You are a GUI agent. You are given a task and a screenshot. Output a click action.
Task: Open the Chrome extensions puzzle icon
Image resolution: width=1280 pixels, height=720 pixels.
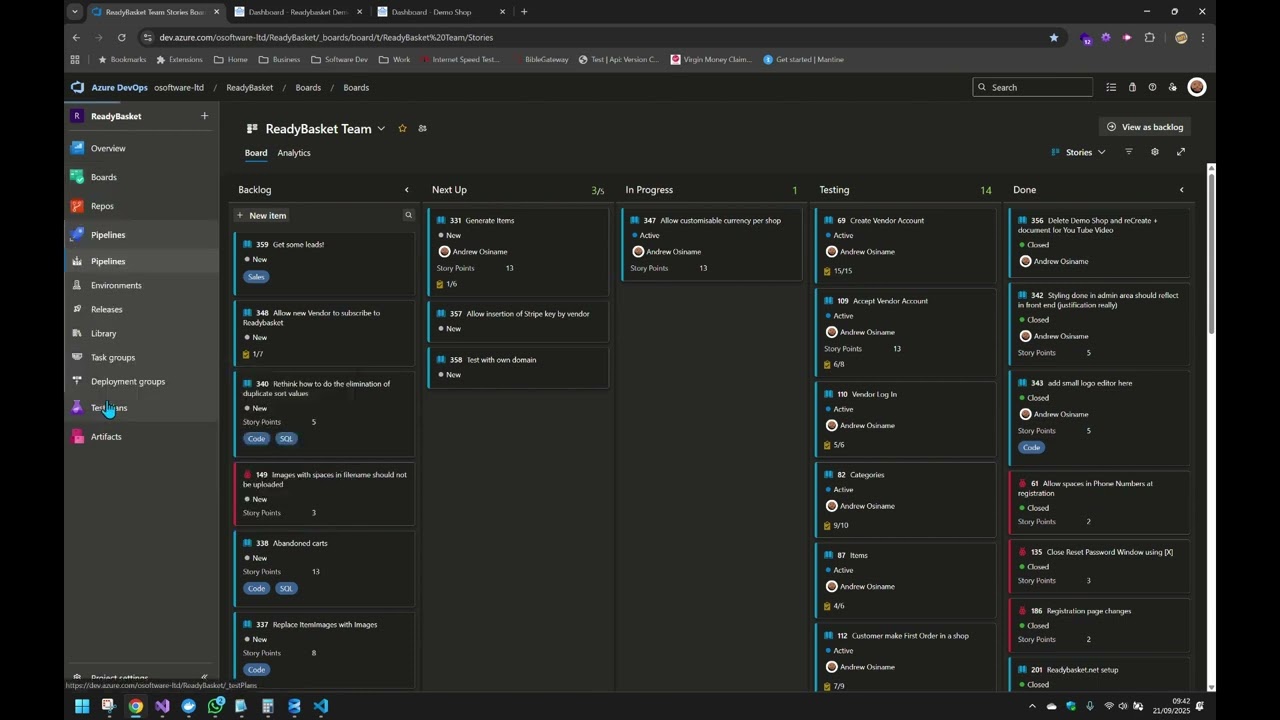pos(1149,37)
